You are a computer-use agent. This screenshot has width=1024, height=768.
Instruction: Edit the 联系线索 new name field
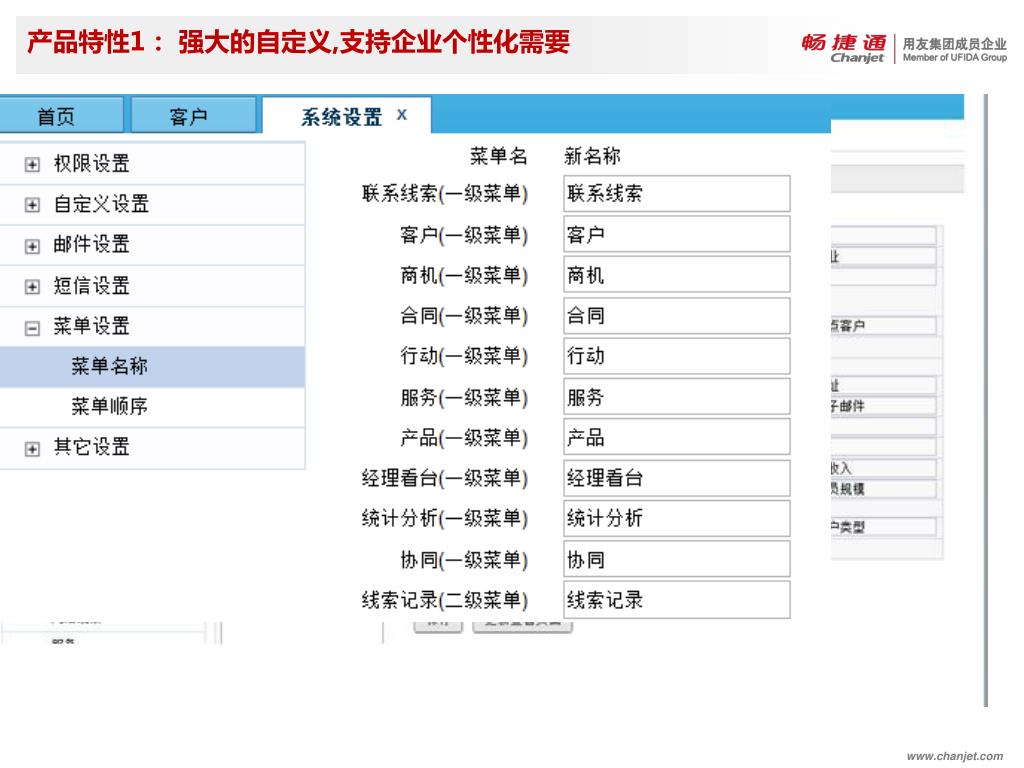coord(677,193)
